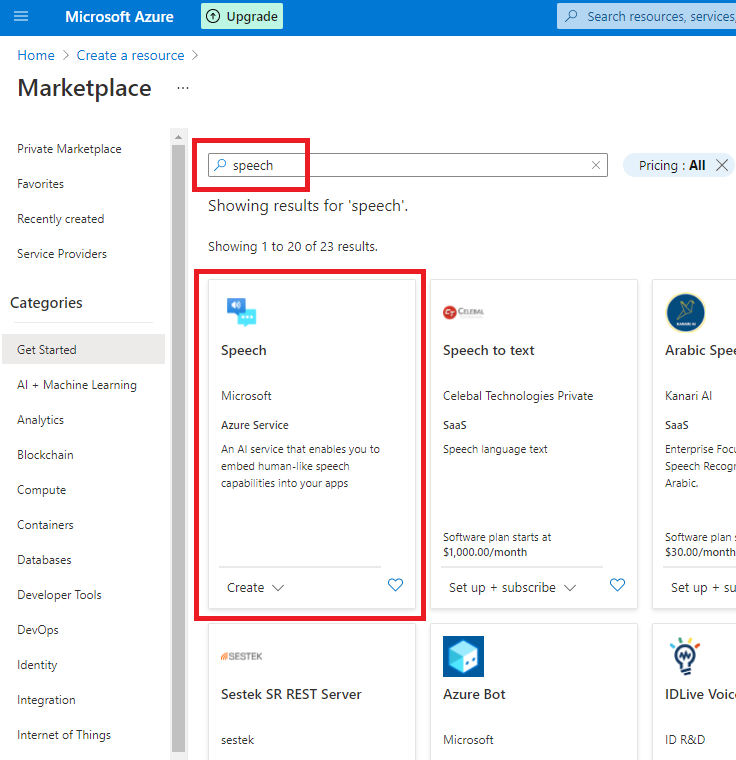This screenshot has height=760, width=736.
Task: Remove the Pricing : All filter
Action: coord(722,166)
